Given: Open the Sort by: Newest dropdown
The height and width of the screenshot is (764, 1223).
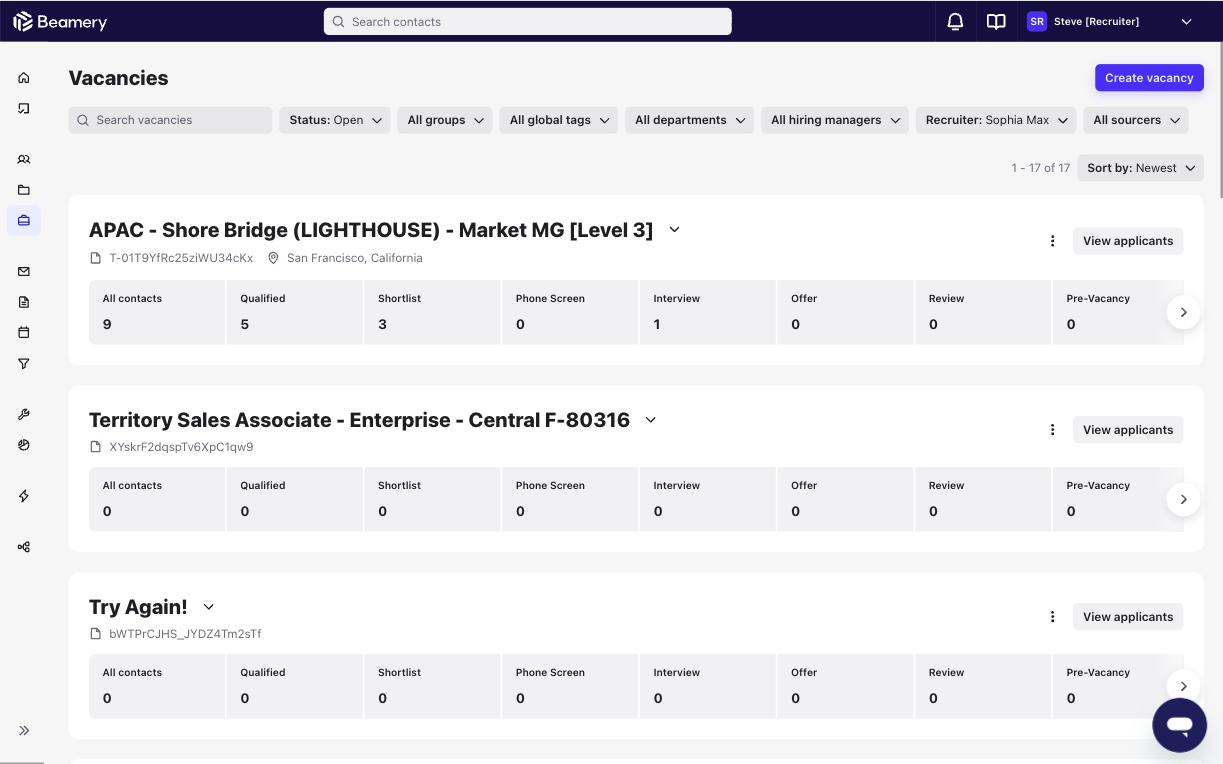Looking at the screenshot, I should tap(1140, 168).
